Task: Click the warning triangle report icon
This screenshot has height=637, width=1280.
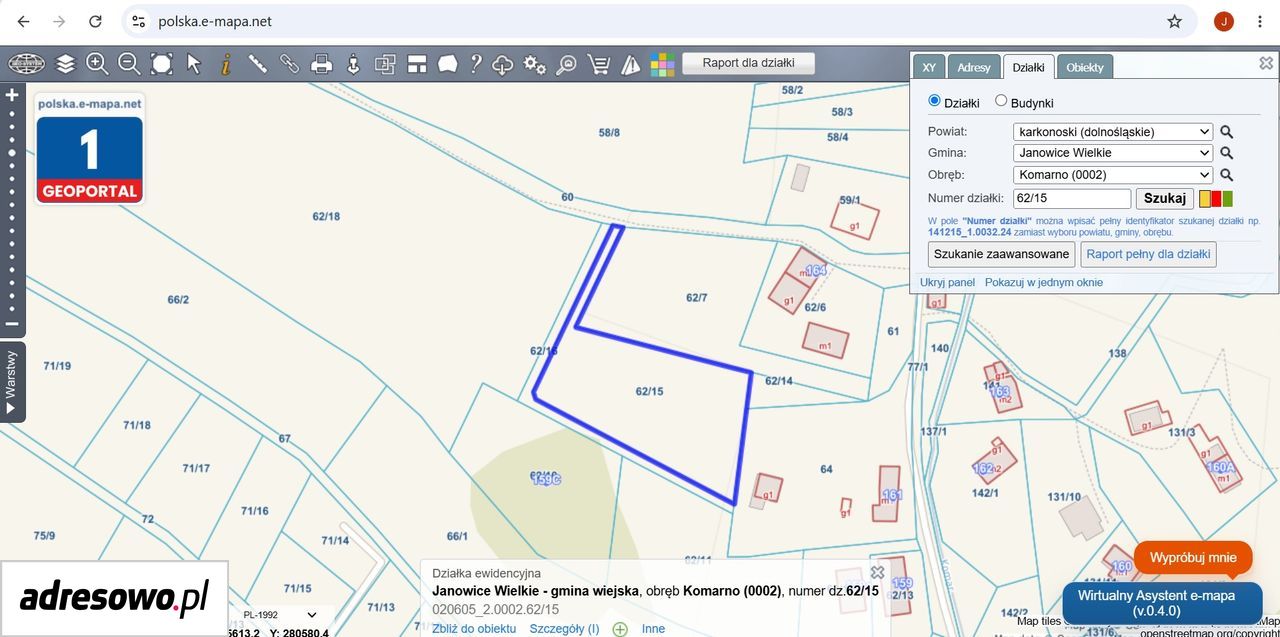Action: pos(630,64)
